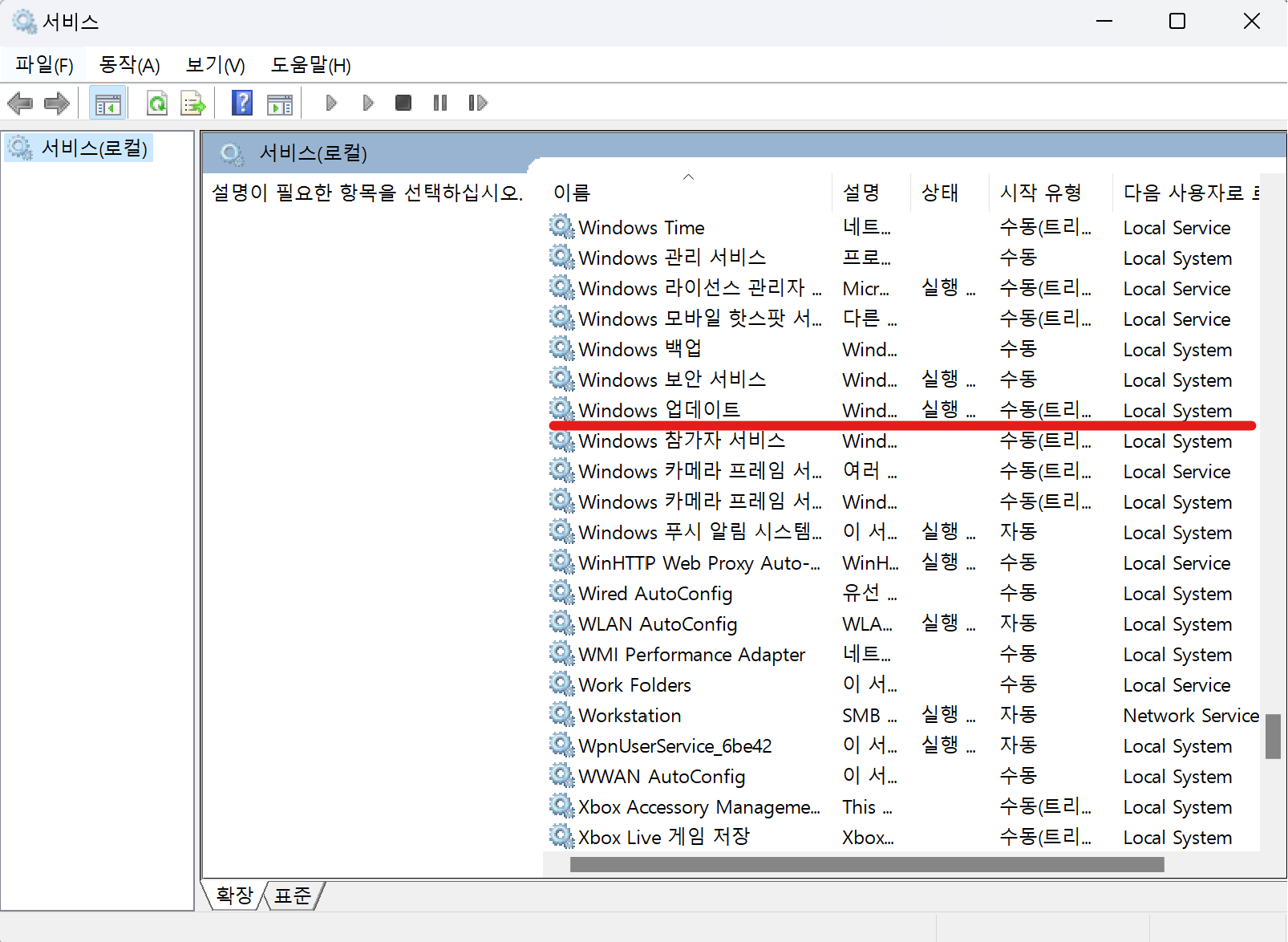
Task: Select the WpnUserService_6be42 service
Action: click(x=903, y=746)
